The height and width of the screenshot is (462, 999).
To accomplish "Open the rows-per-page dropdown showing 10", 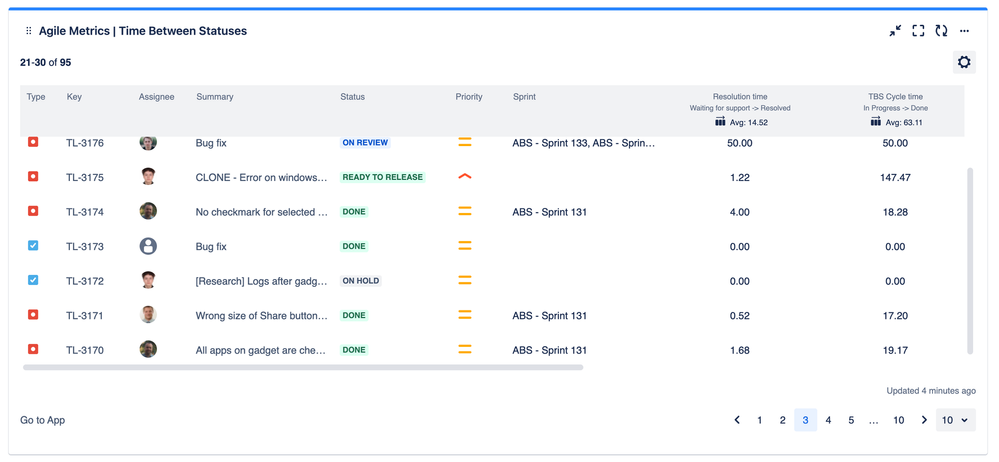I will [x=955, y=420].
